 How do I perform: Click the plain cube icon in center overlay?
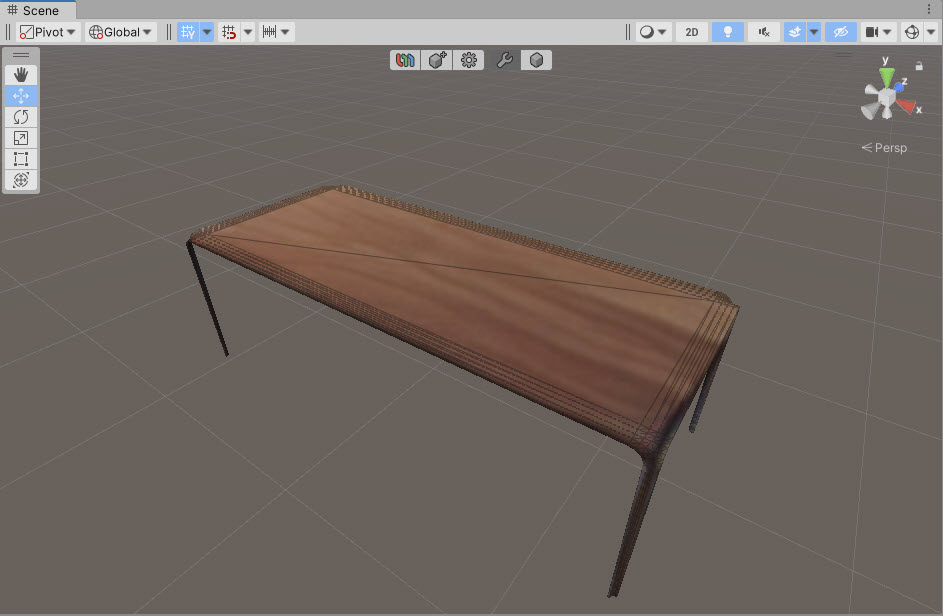tap(536, 60)
